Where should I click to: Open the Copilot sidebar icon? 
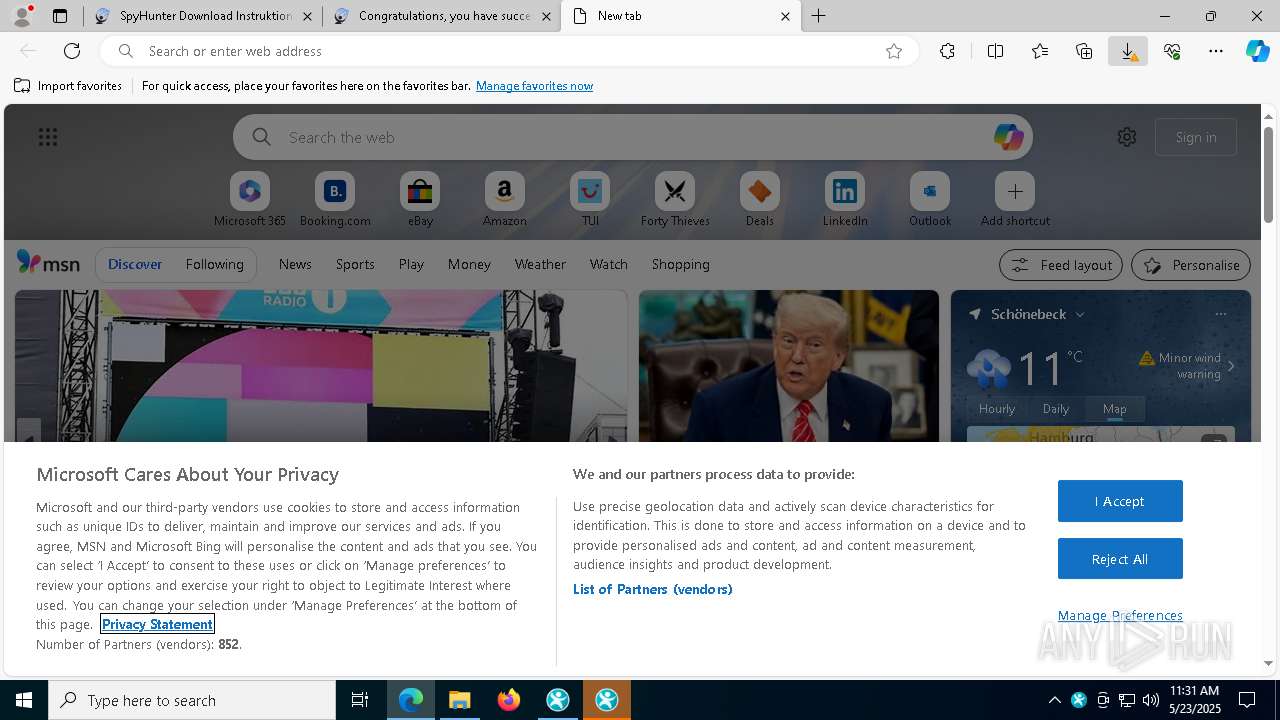click(x=1257, y=51)
